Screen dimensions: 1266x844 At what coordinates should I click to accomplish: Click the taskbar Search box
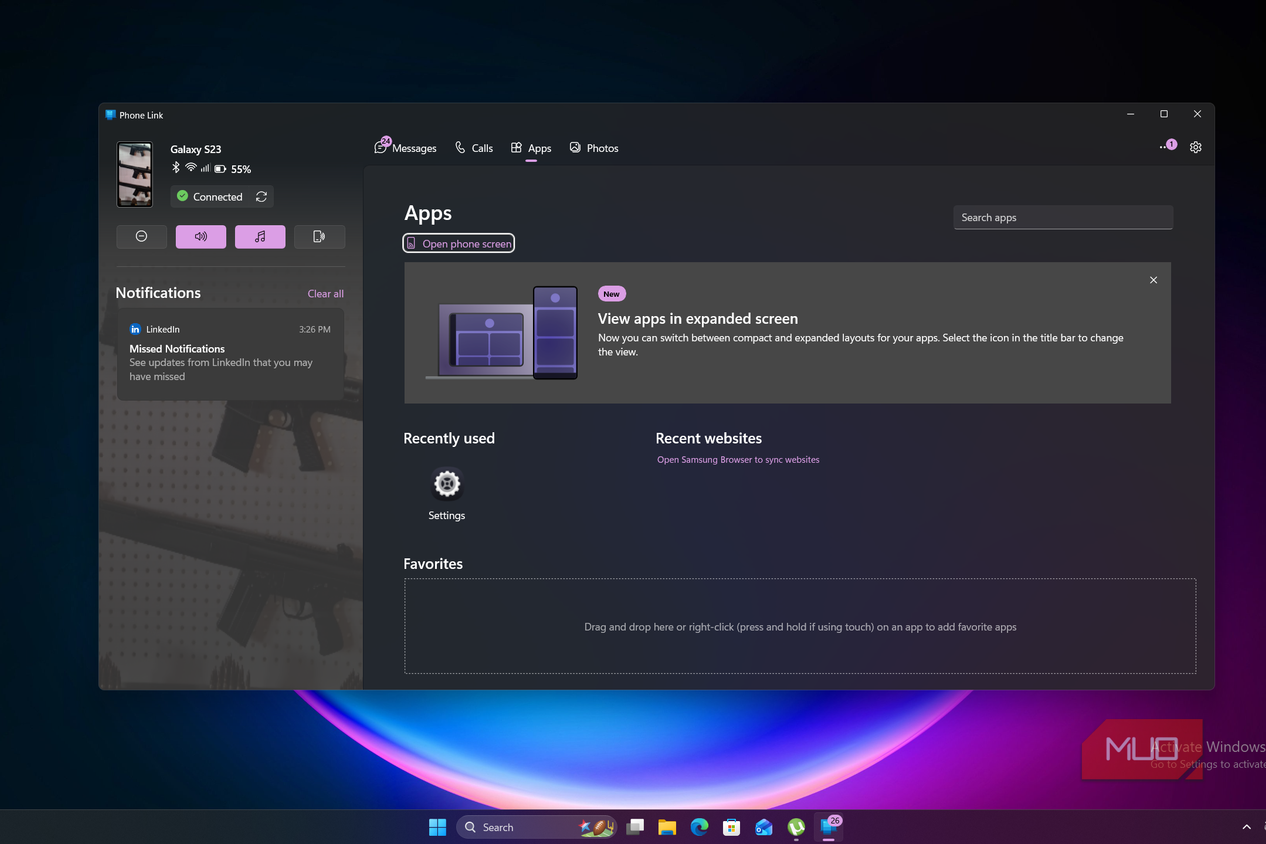pos(537,827)
